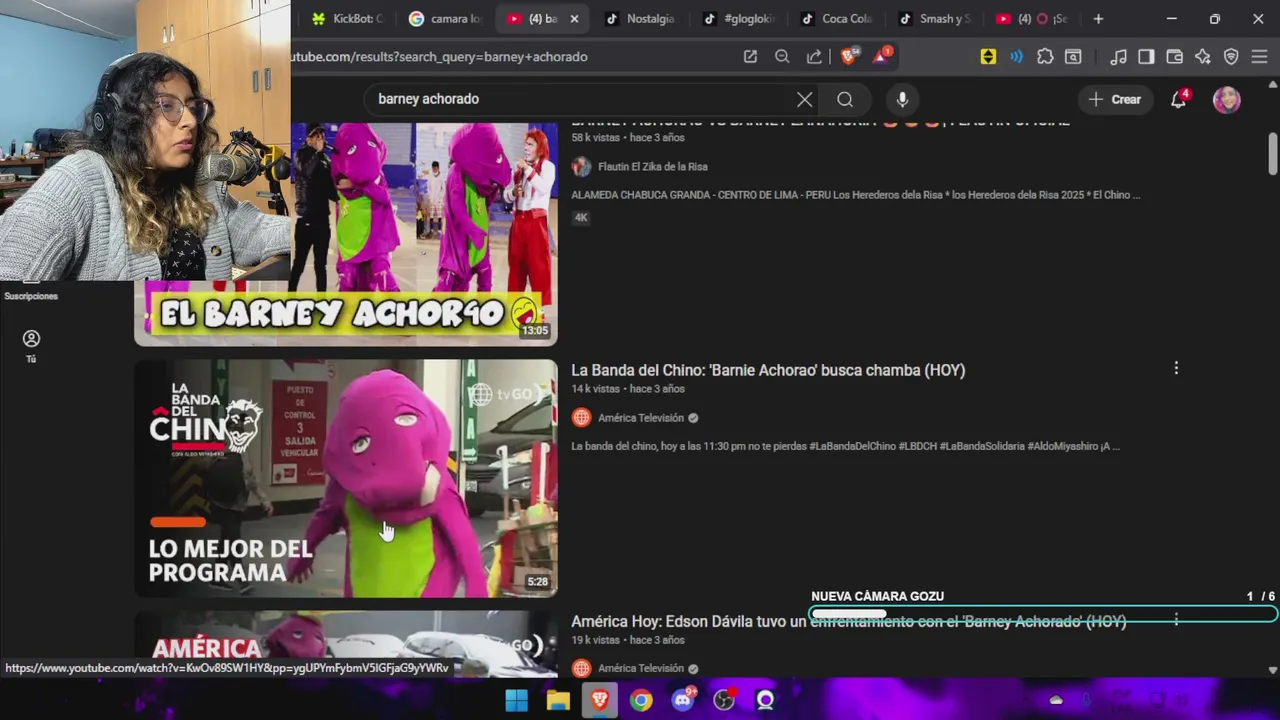Screen dimensions: 1280x720
Task: Open the América Hoy video thumbnail
Action: pos(346,644)
